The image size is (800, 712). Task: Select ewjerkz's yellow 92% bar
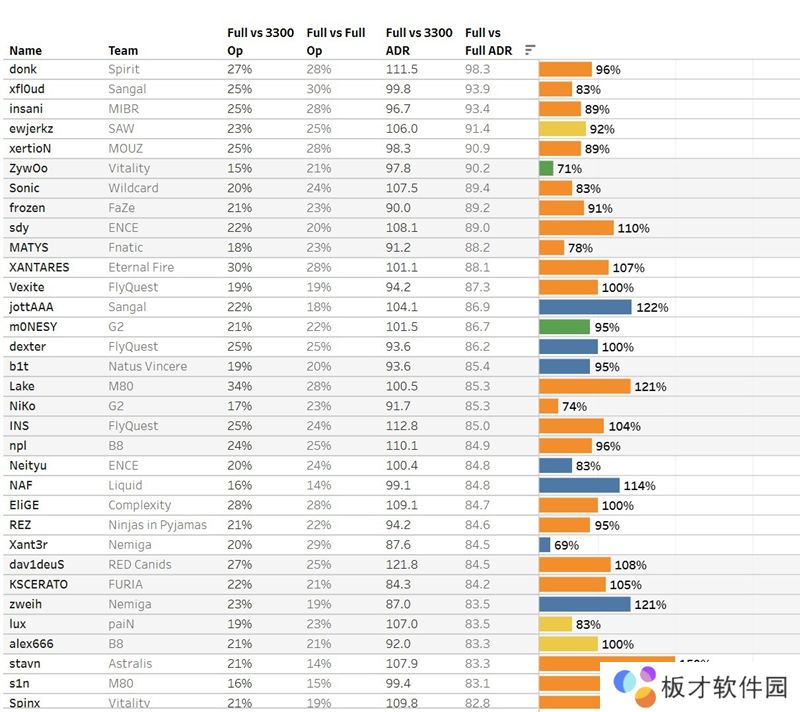(562, 129)
